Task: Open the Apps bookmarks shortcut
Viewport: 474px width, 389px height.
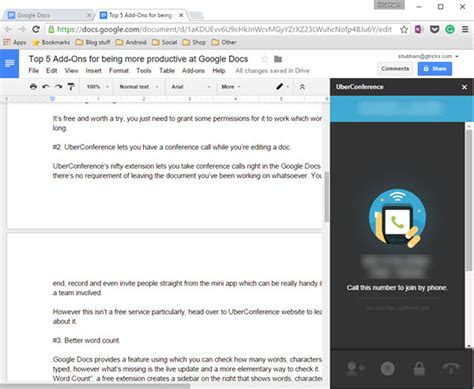Action: coord(15,42)
